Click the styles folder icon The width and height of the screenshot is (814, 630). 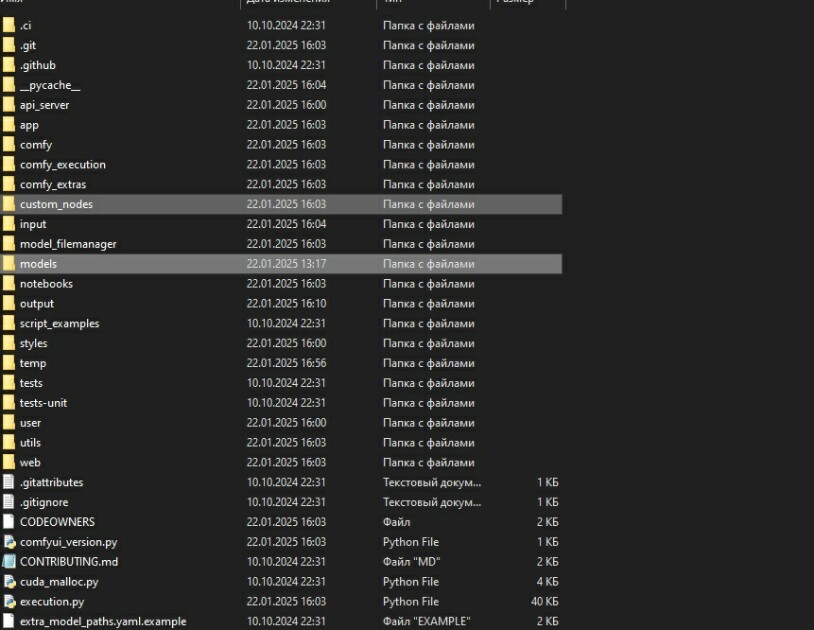pos(8,343)
